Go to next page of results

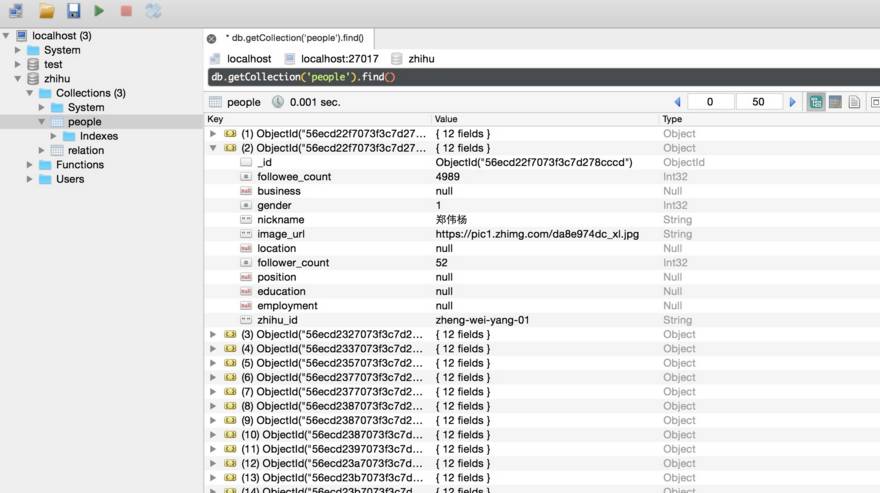tap(793, 102)
